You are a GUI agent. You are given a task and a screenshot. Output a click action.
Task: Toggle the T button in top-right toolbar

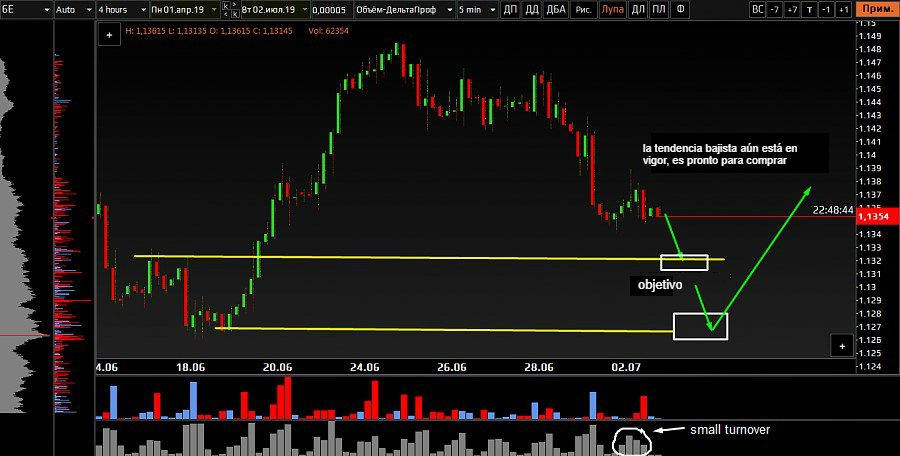[810, 9]
